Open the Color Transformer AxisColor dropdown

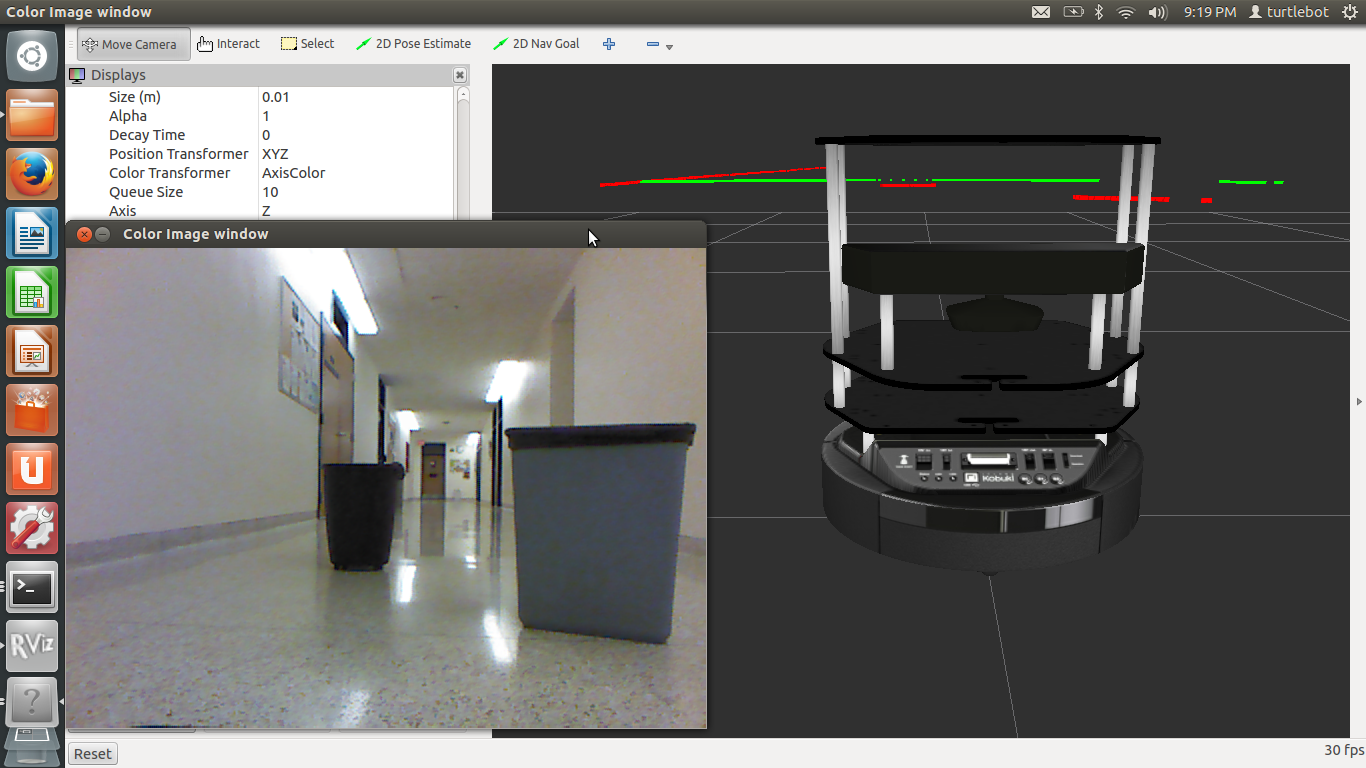pos(355,173)
